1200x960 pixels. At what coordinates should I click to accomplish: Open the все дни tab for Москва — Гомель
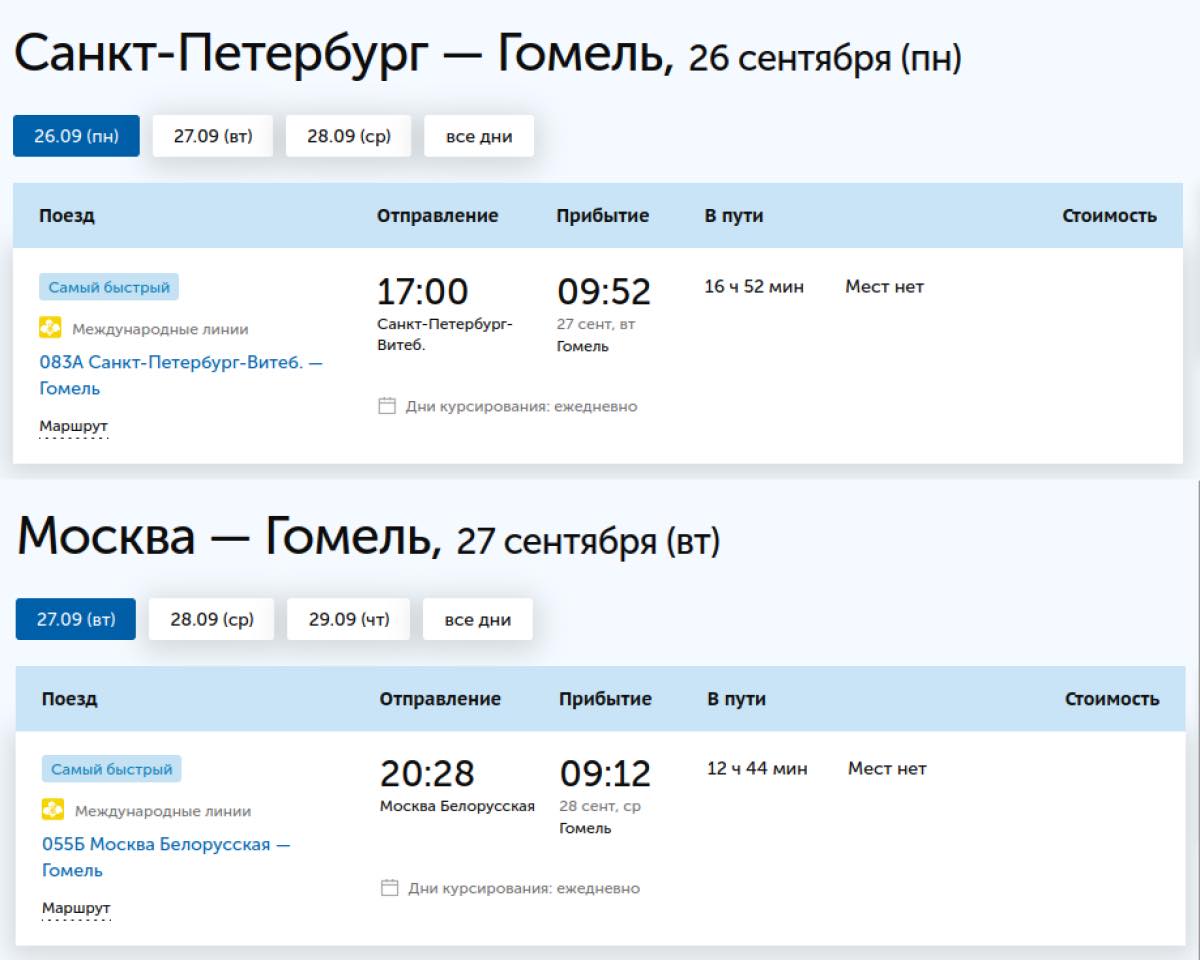tap(477, 618)
